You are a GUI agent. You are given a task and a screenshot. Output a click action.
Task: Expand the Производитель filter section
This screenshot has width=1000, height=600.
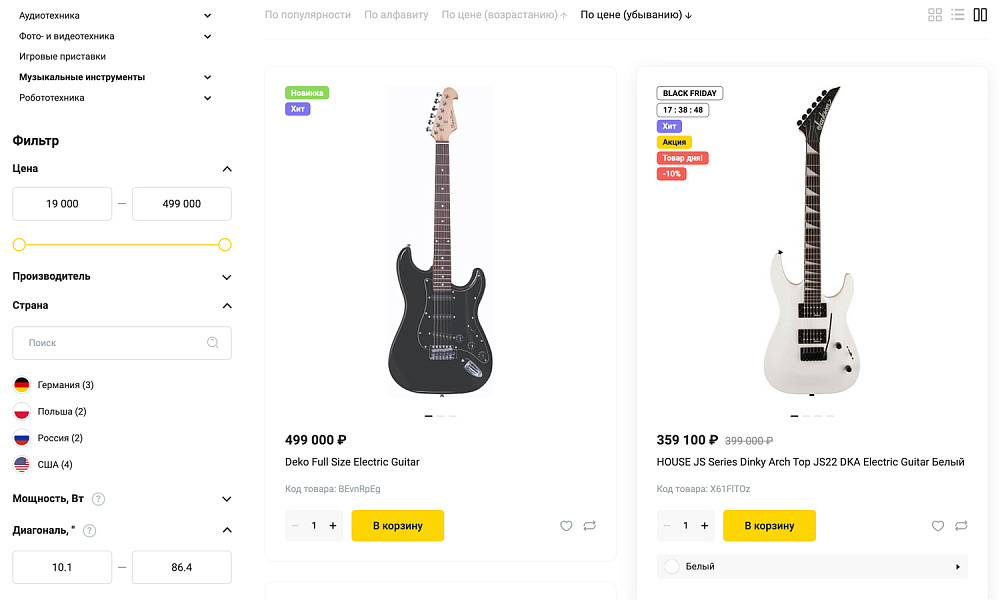pos(227,277)
